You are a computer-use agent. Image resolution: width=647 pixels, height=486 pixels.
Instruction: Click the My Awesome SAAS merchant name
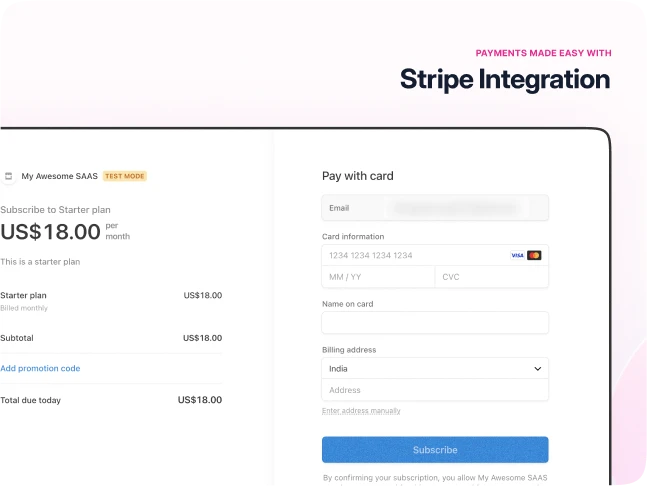pos(60,176)
